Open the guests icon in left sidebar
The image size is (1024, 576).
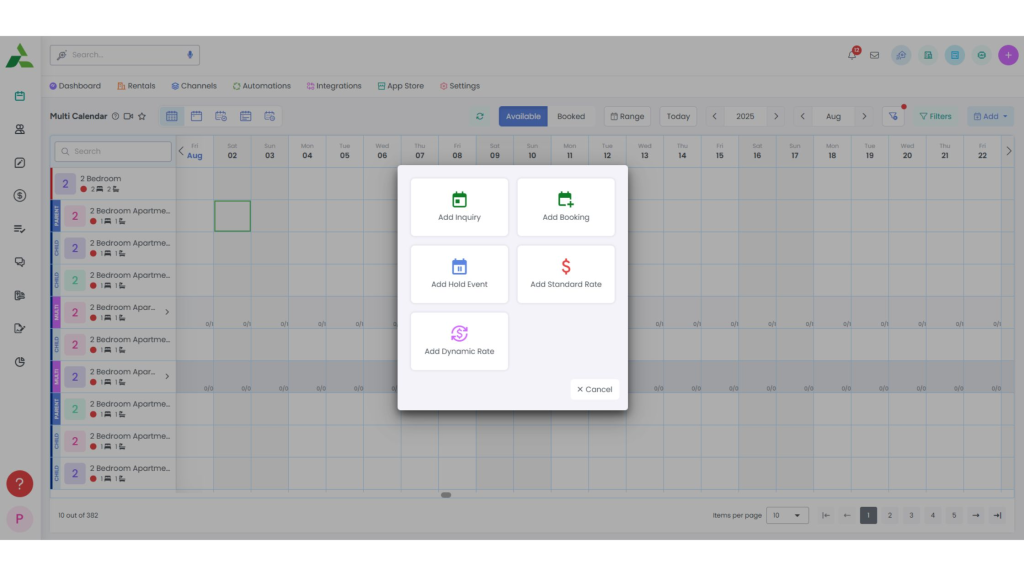[20, 129]
